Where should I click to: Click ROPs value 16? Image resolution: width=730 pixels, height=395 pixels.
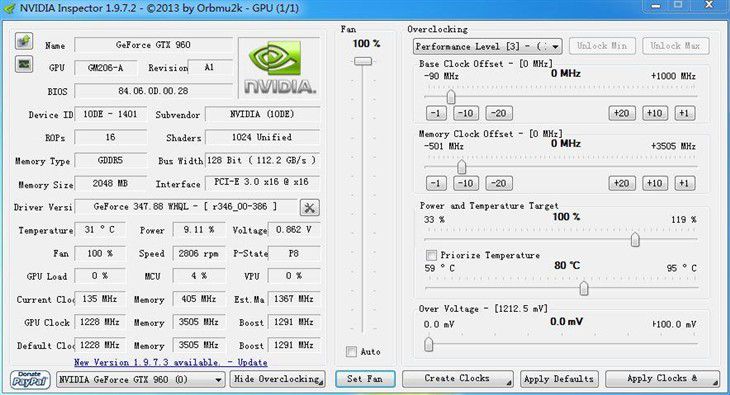[110, 137]
